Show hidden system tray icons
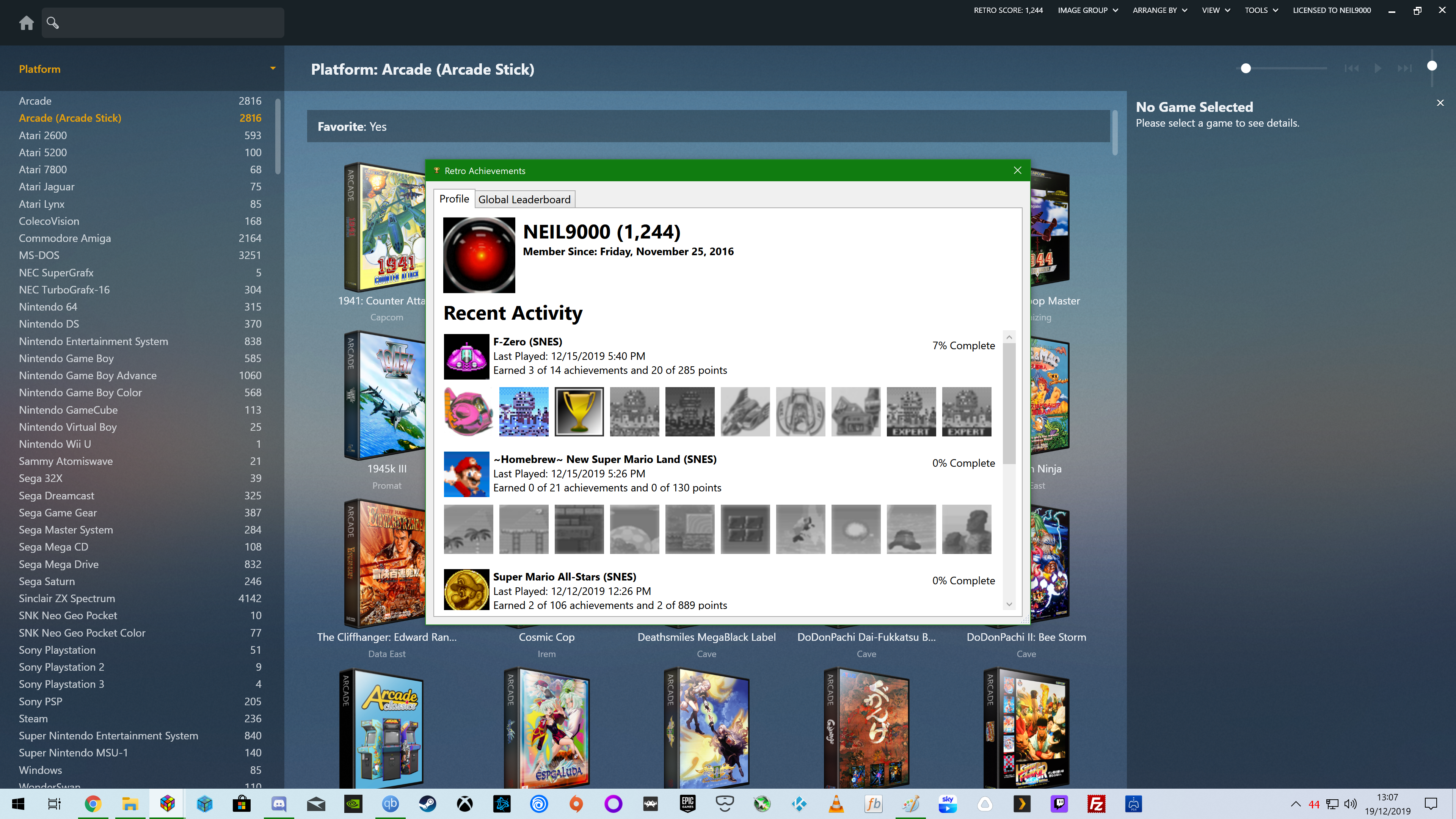The height and width of the screenshot is (819, 1456). (1296, 804)
